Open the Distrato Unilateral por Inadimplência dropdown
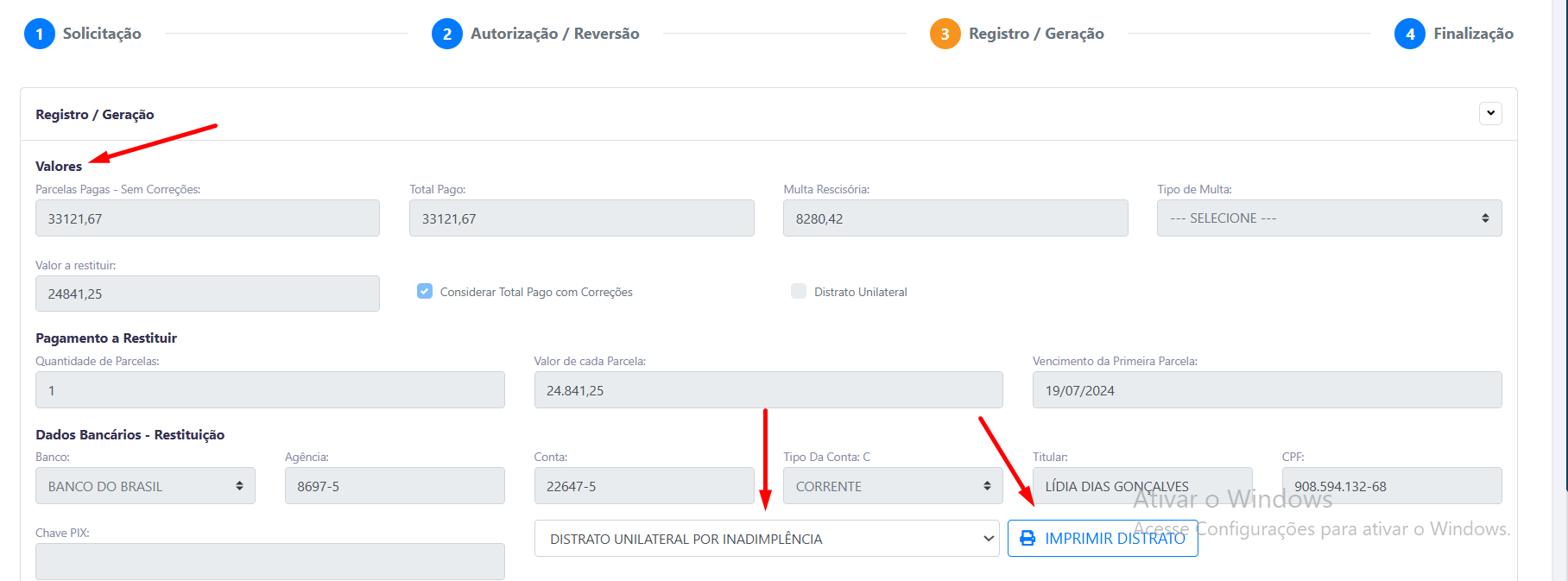The width and height of the screenshot is (1568, 581). point(767,538)
